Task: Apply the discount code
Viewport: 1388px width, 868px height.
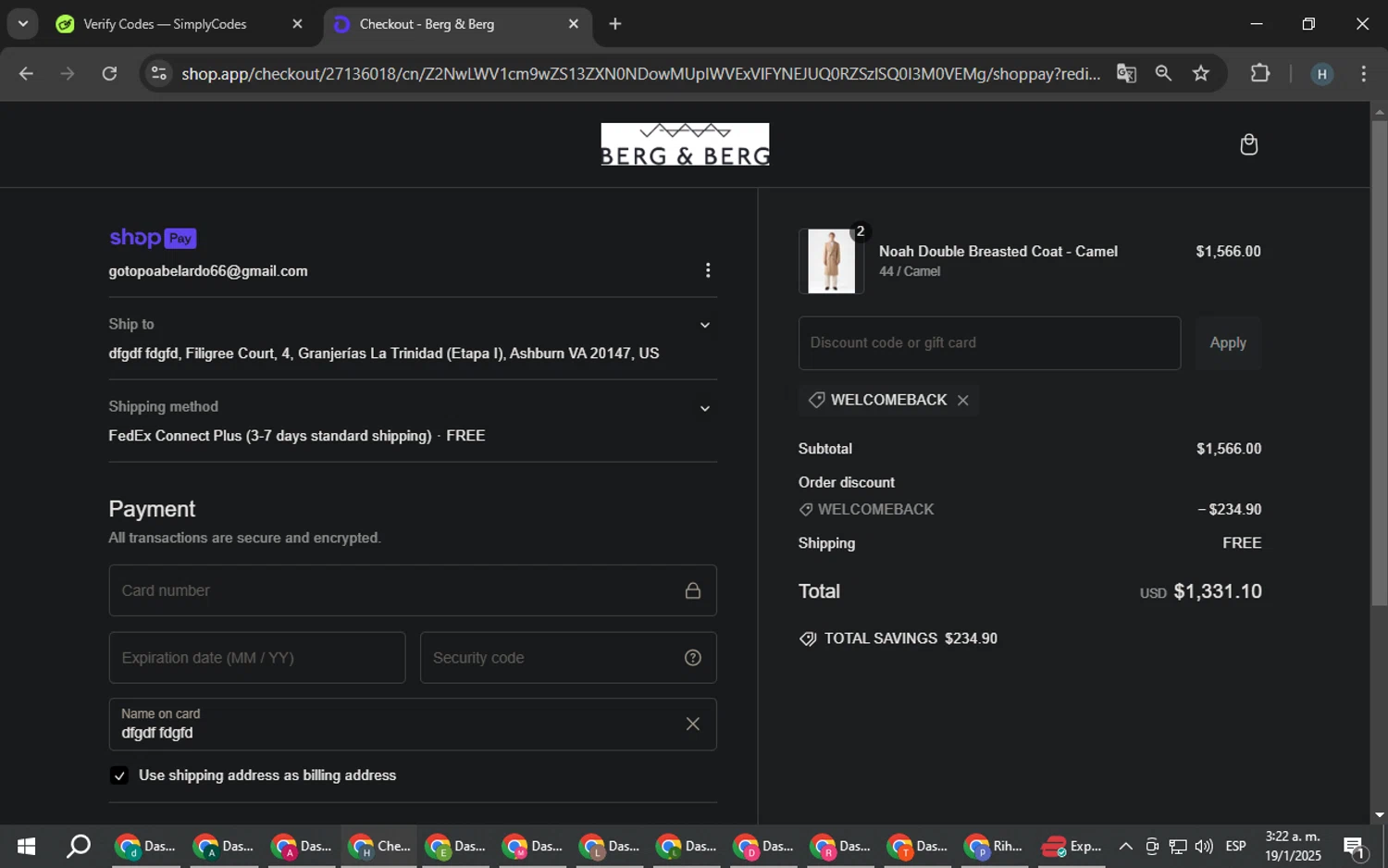Action: click(1228, 342)
